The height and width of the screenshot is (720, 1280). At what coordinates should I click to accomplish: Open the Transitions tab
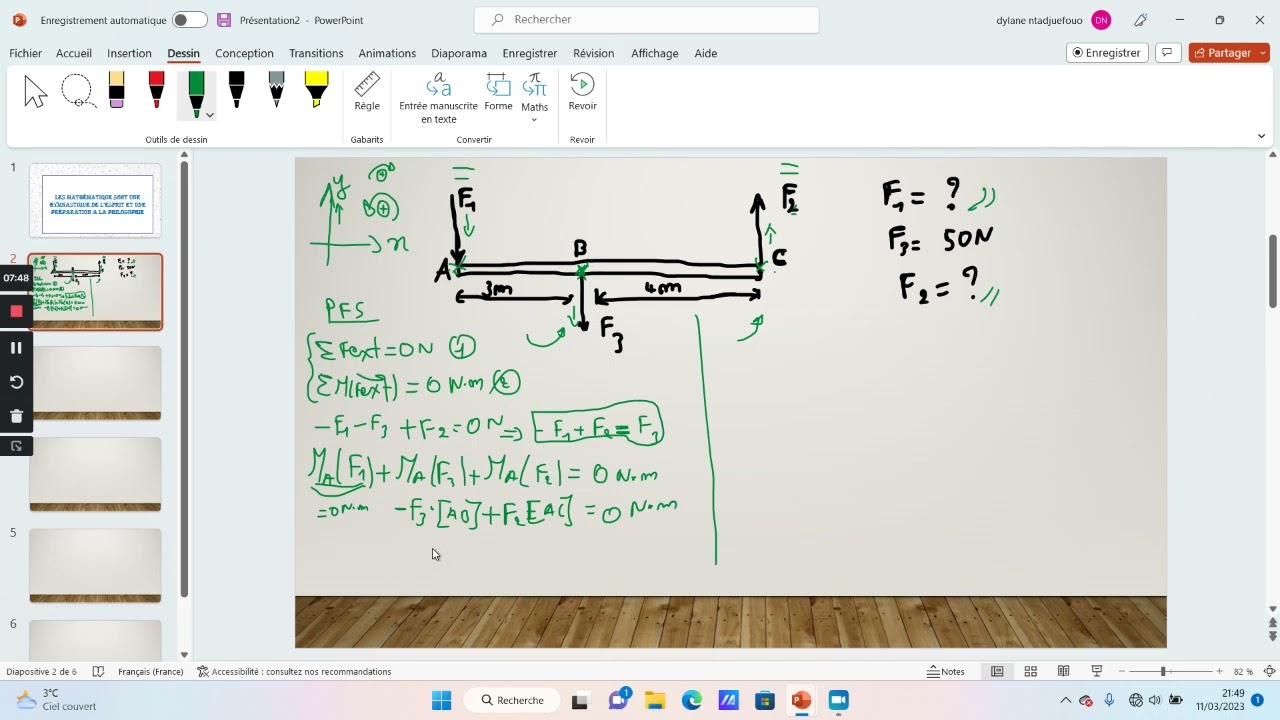[316, 53]
